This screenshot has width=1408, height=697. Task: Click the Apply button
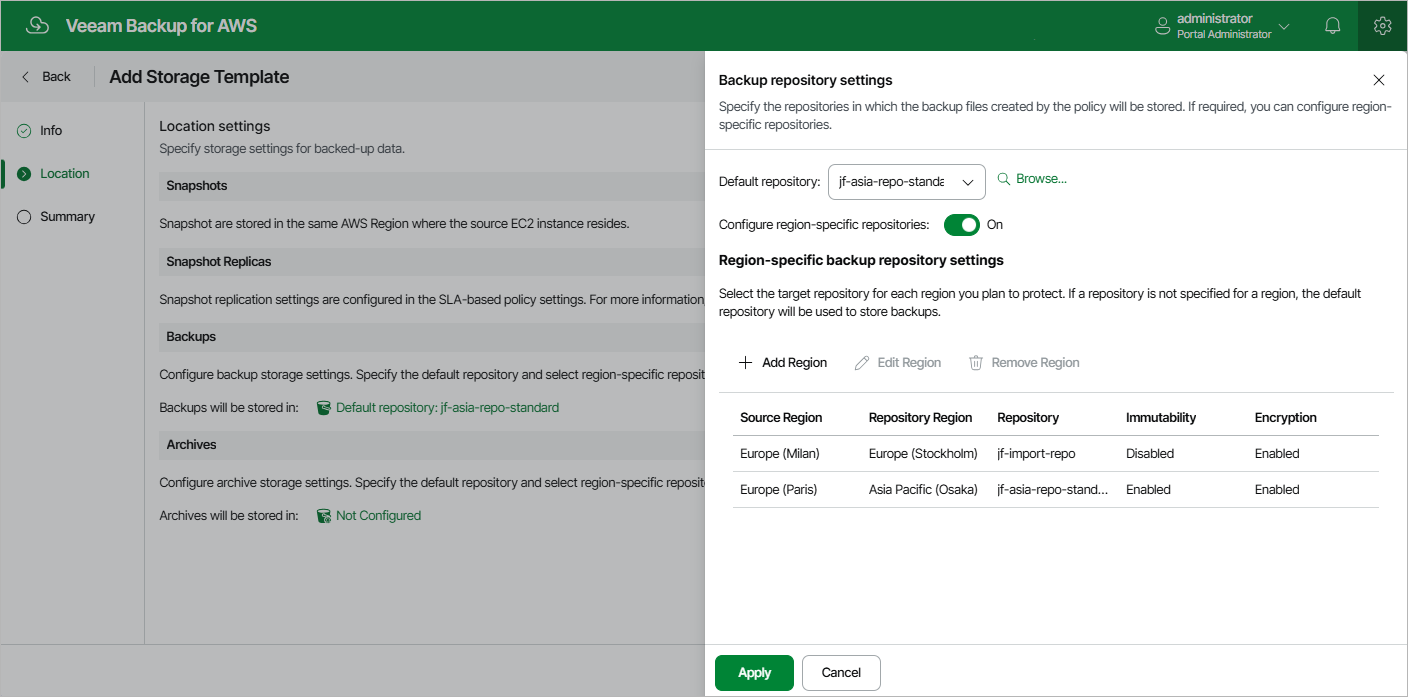click(x=754, y=673)
